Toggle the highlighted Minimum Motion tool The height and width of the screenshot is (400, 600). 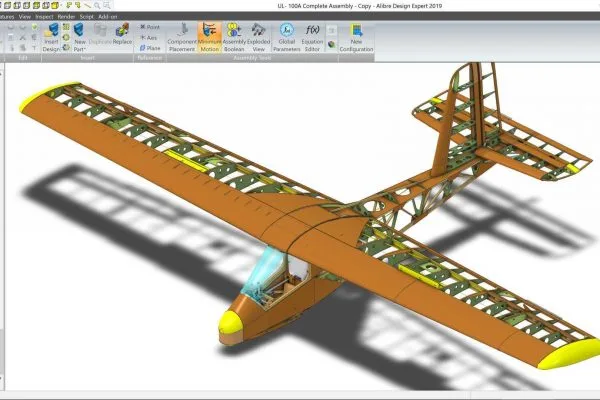click(209, 37)
